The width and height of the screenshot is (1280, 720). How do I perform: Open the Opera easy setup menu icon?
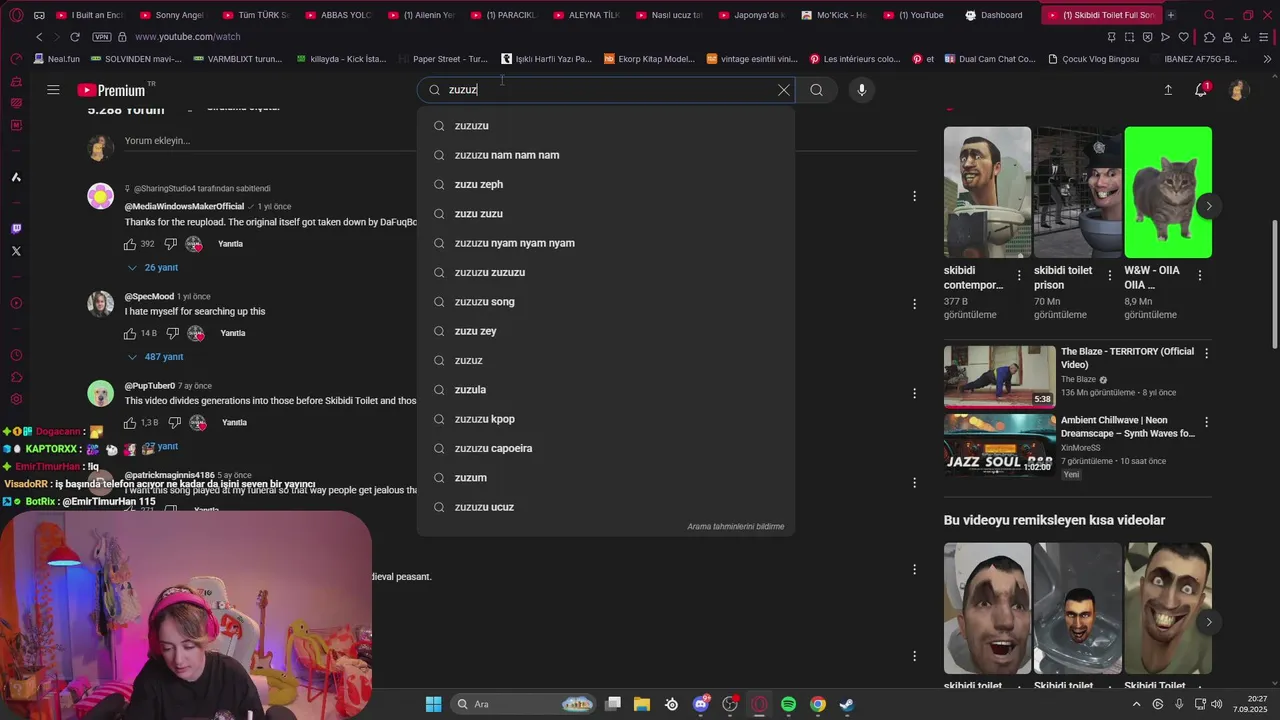[x=1265, y=37]
